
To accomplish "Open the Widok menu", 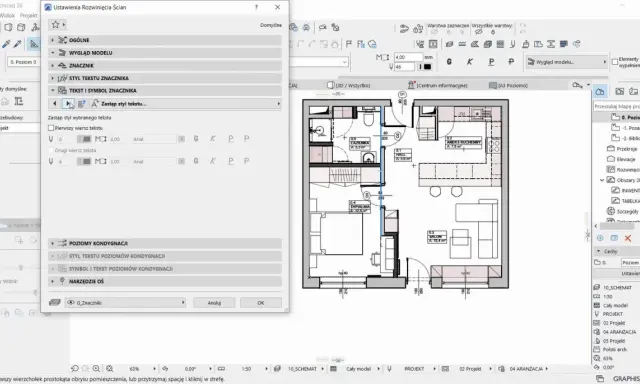I will click(x=7, y=16).
